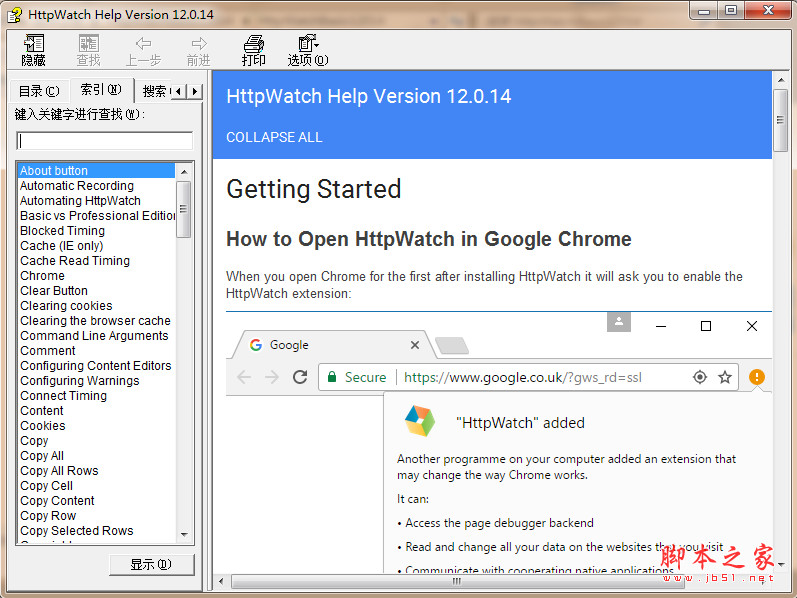This screenshot has width=797, height=598.
Task: Click the google.co.uk URL in address bar image
Action: [x=523, y=377]
